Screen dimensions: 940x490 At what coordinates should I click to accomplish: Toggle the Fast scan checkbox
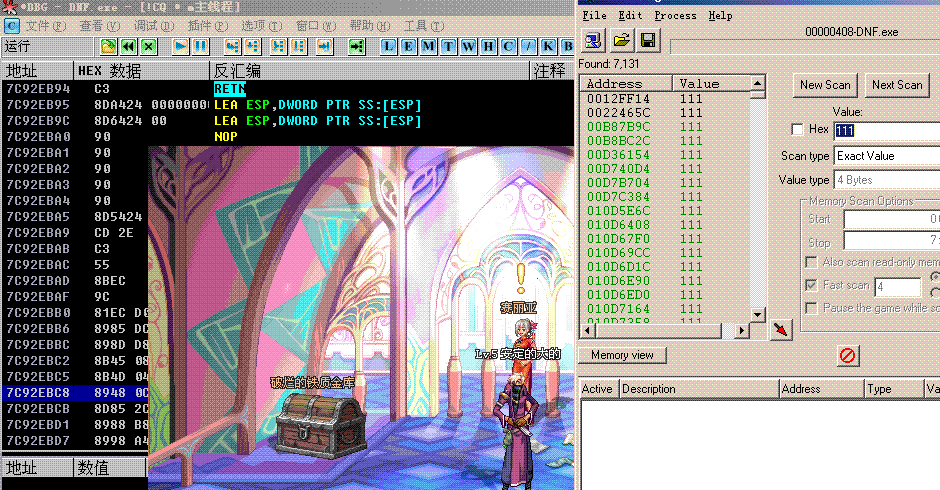811,285
